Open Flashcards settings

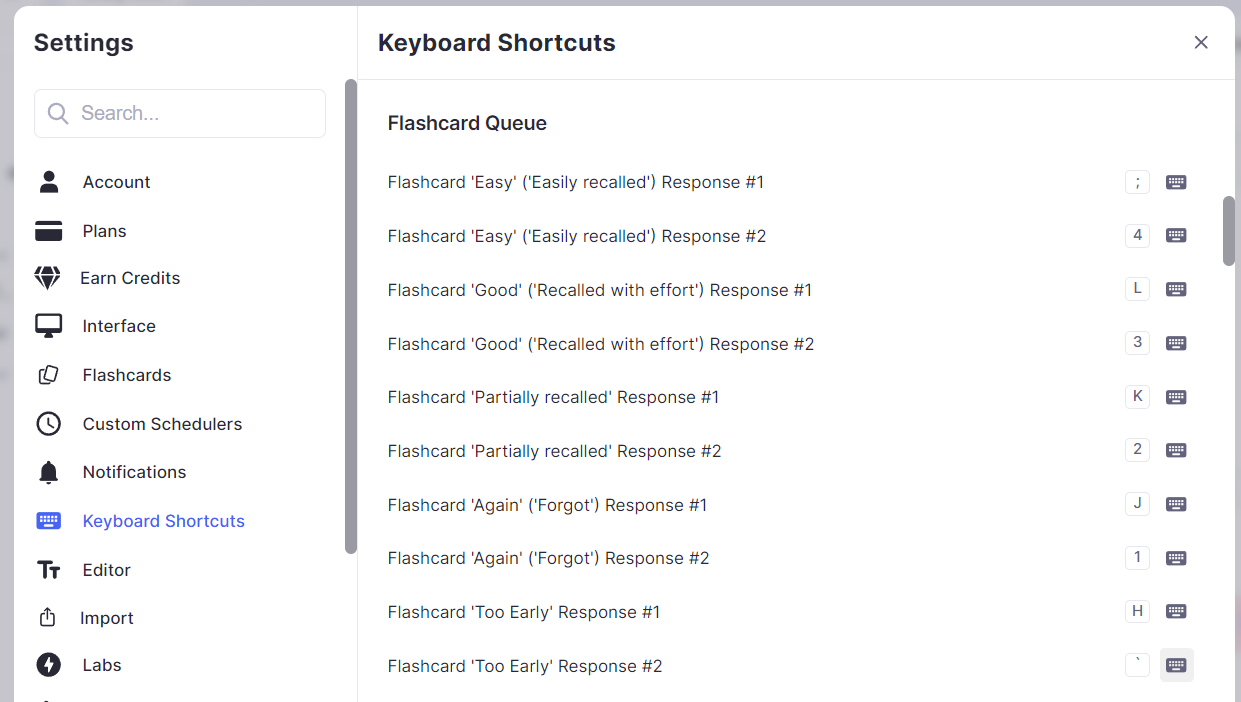point(126,375)
